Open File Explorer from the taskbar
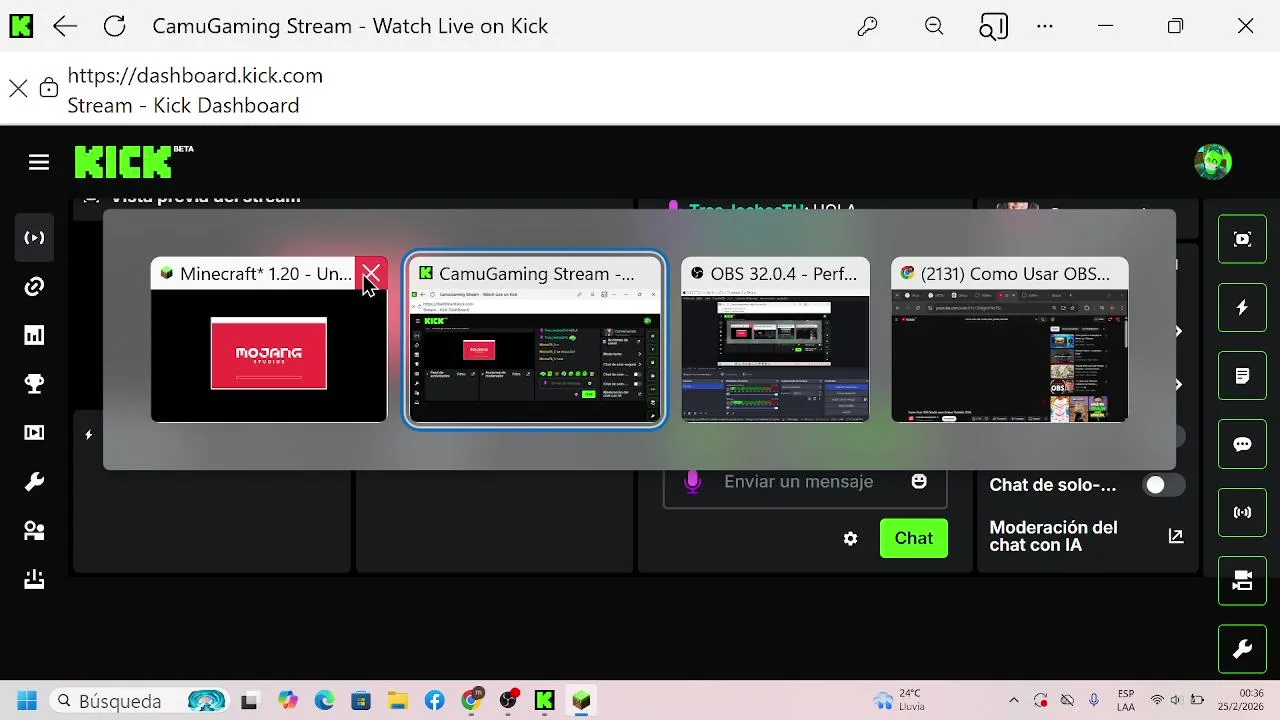Viewport: 1280px width, 720px height. 398,701
